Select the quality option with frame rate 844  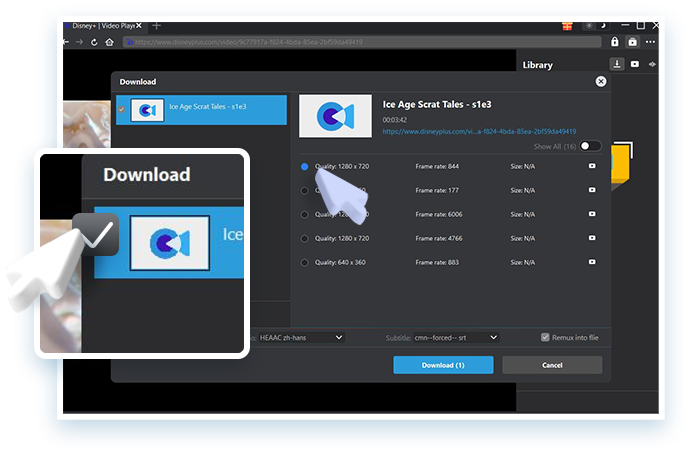coord(304,166)
